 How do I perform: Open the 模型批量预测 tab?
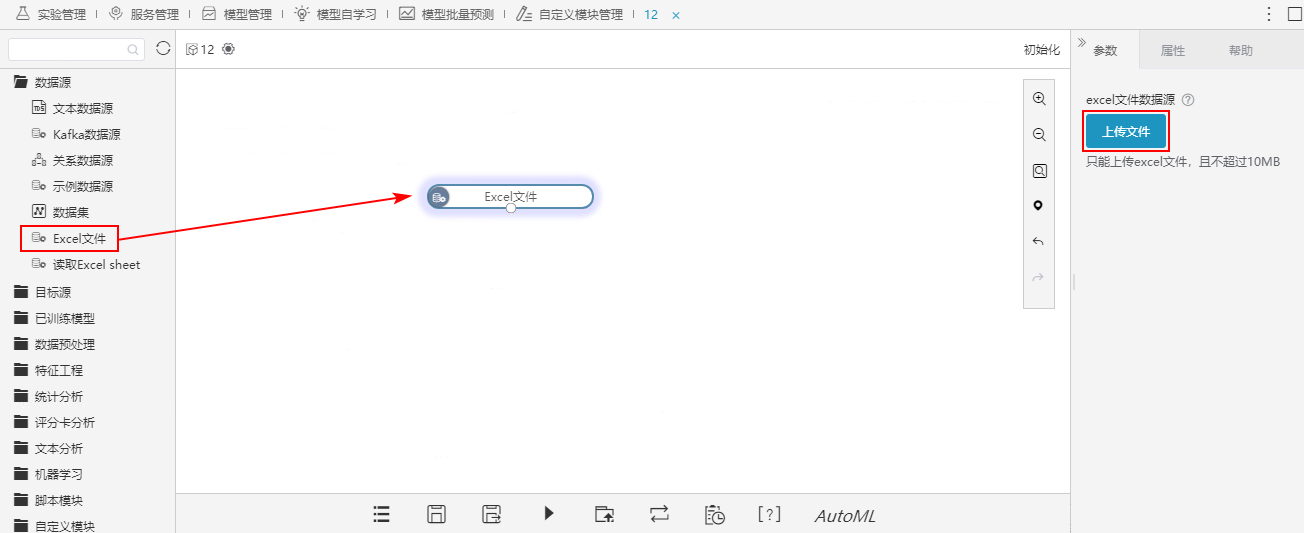coord(447,14)
